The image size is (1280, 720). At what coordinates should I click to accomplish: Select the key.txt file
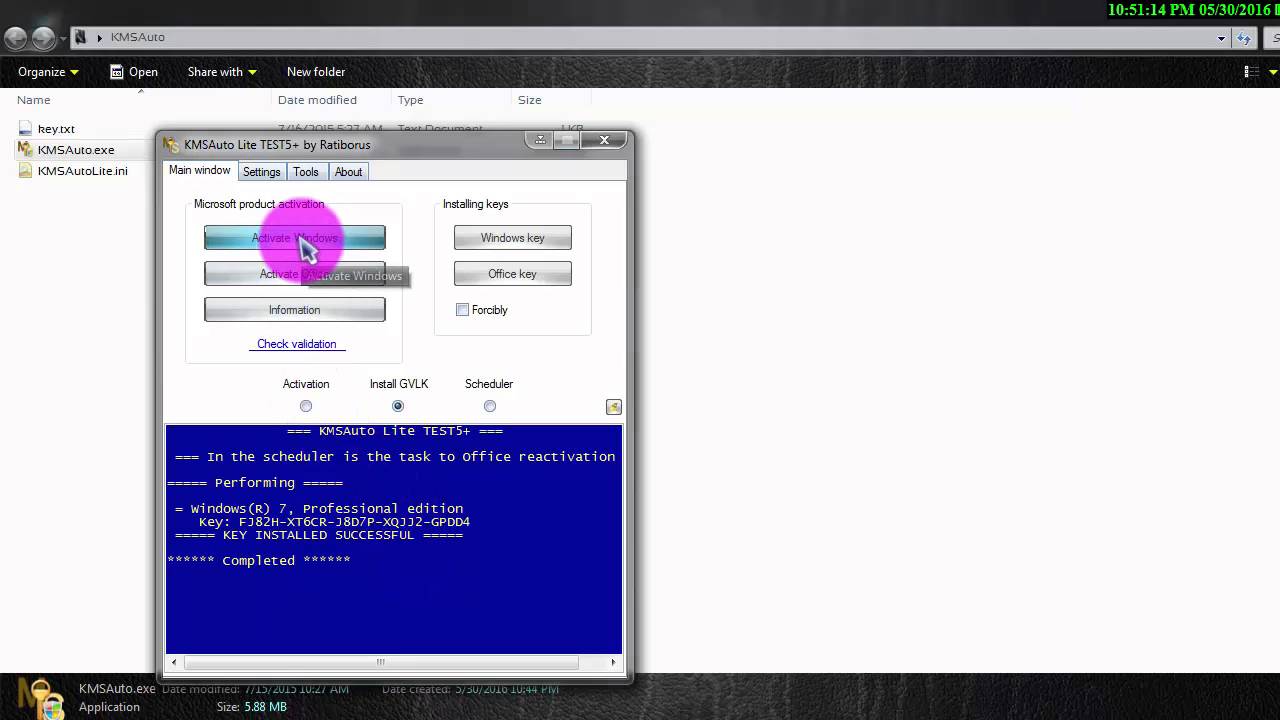[56, 129]
